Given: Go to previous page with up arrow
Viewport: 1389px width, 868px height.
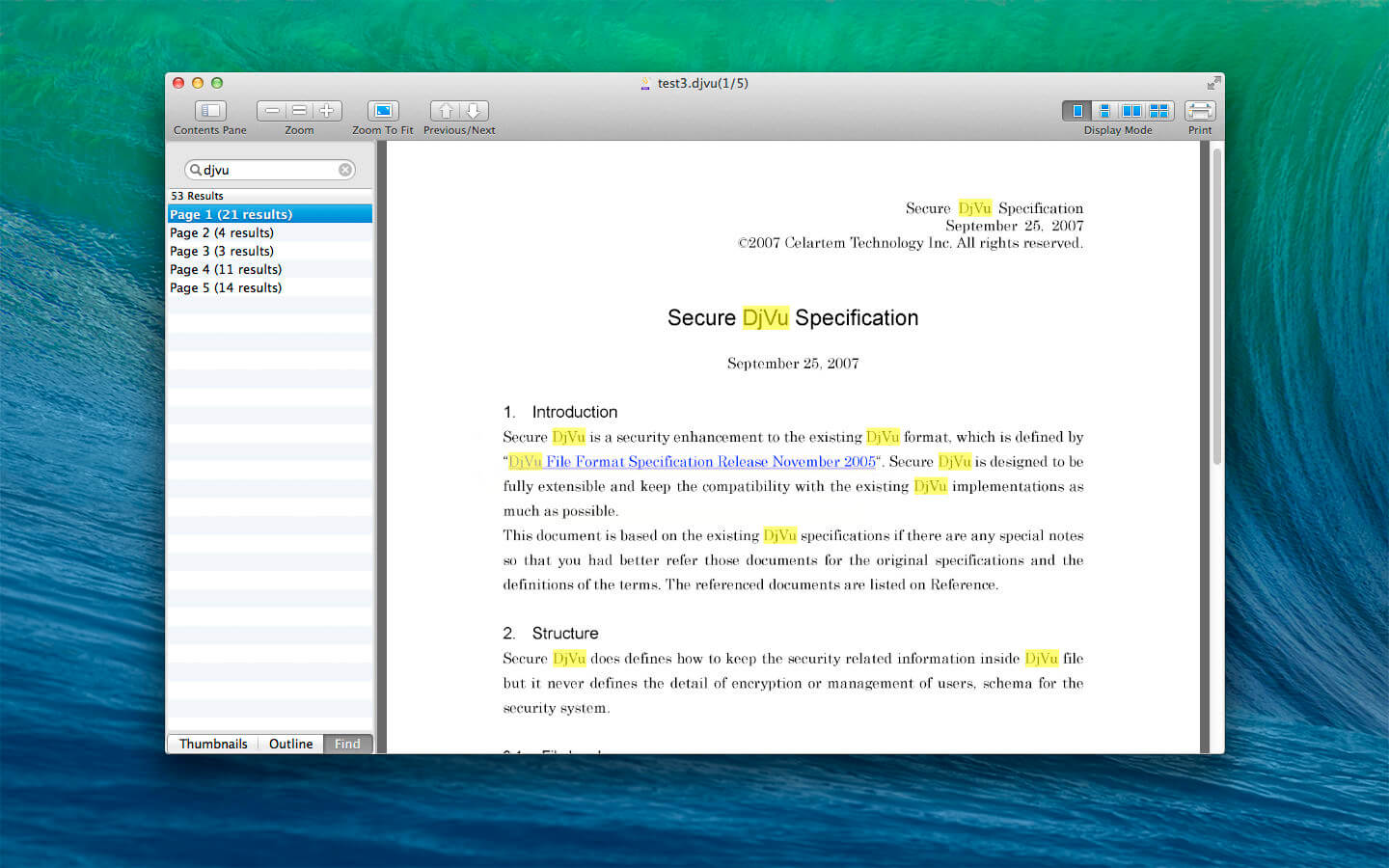Looking at the screenshot, I should pyautogui.click(x=445, y=110).
